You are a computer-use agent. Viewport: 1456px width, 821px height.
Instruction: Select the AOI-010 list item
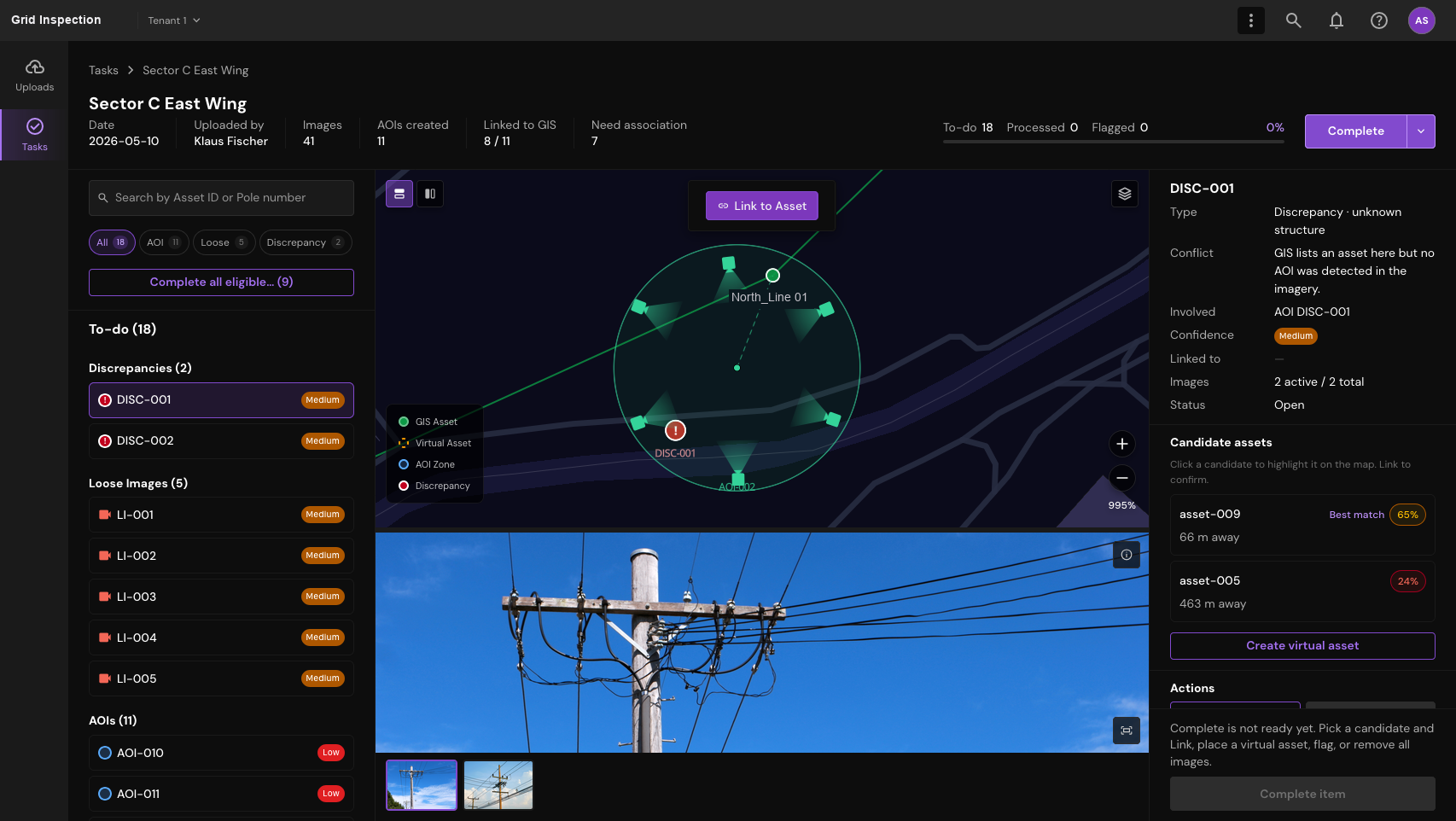221,753
